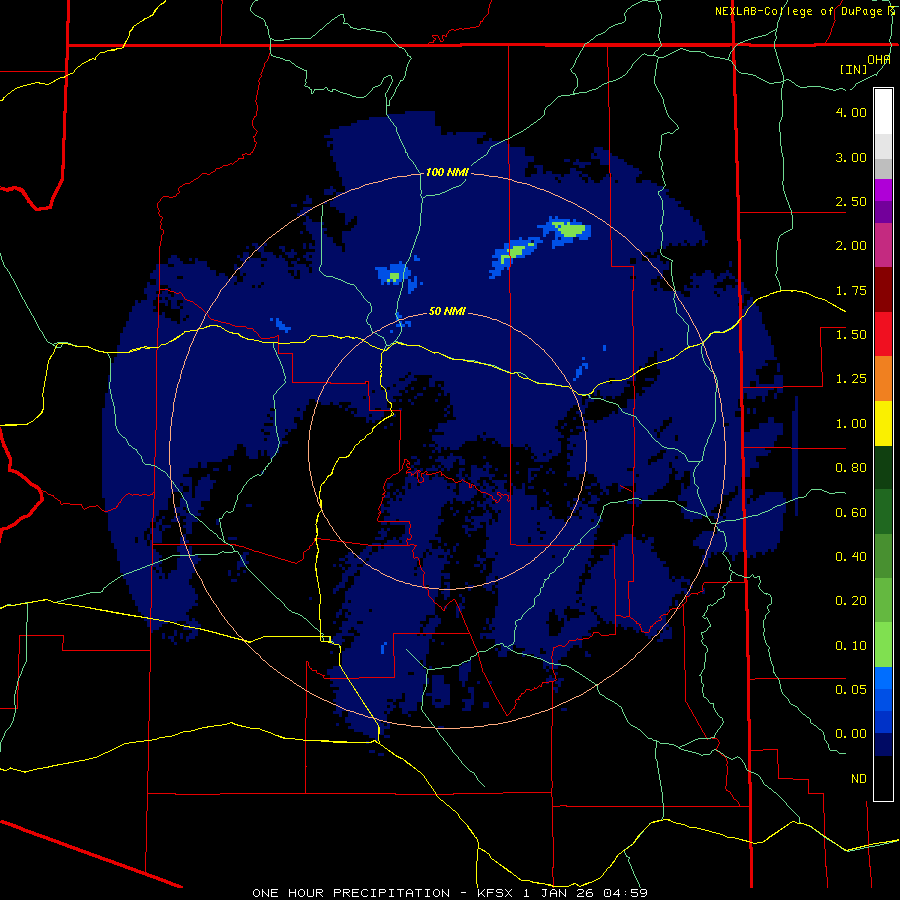Select the white swatch beside 4.00

pos(883,112)
